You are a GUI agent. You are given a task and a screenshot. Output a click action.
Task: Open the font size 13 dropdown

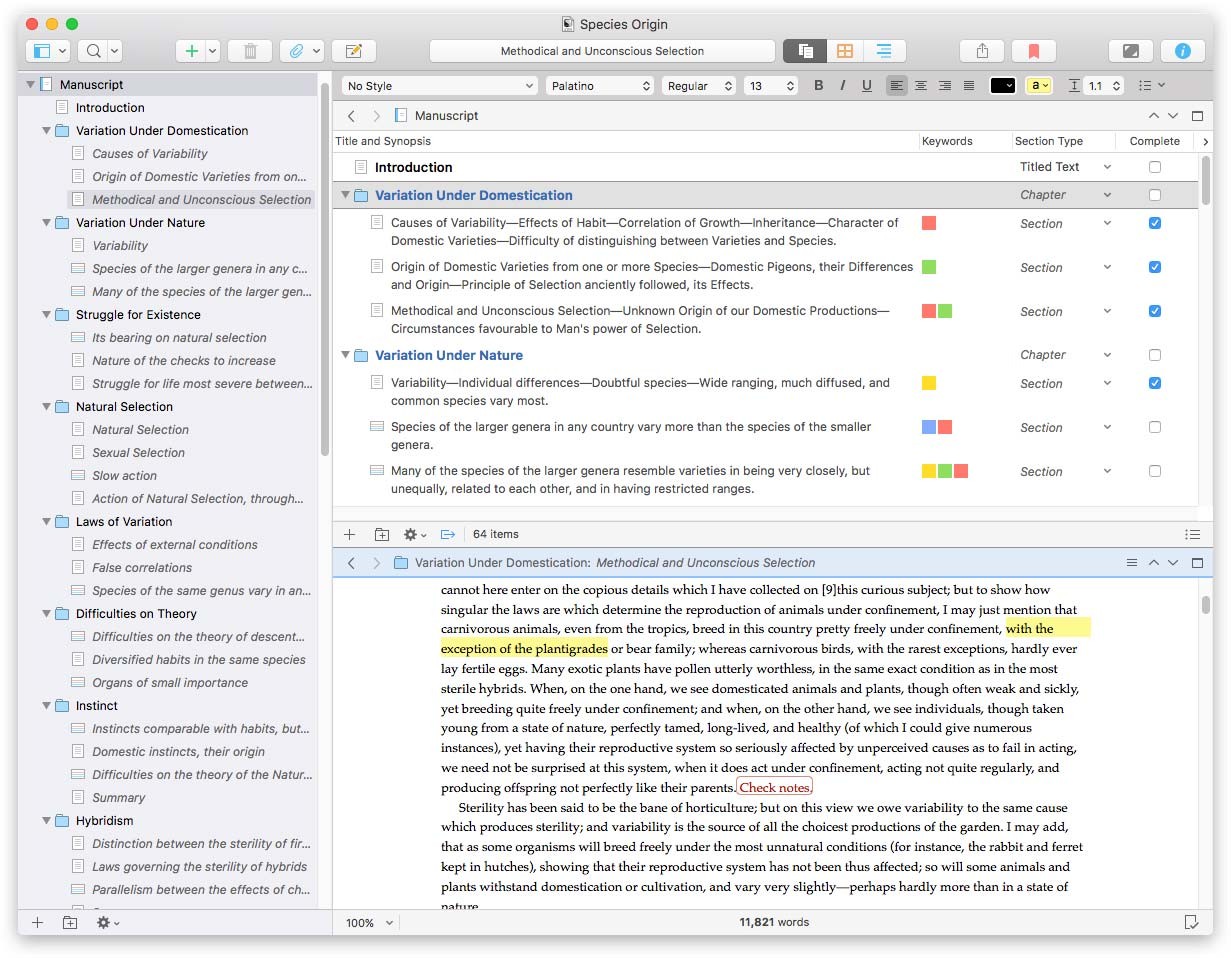click(770, 86)
